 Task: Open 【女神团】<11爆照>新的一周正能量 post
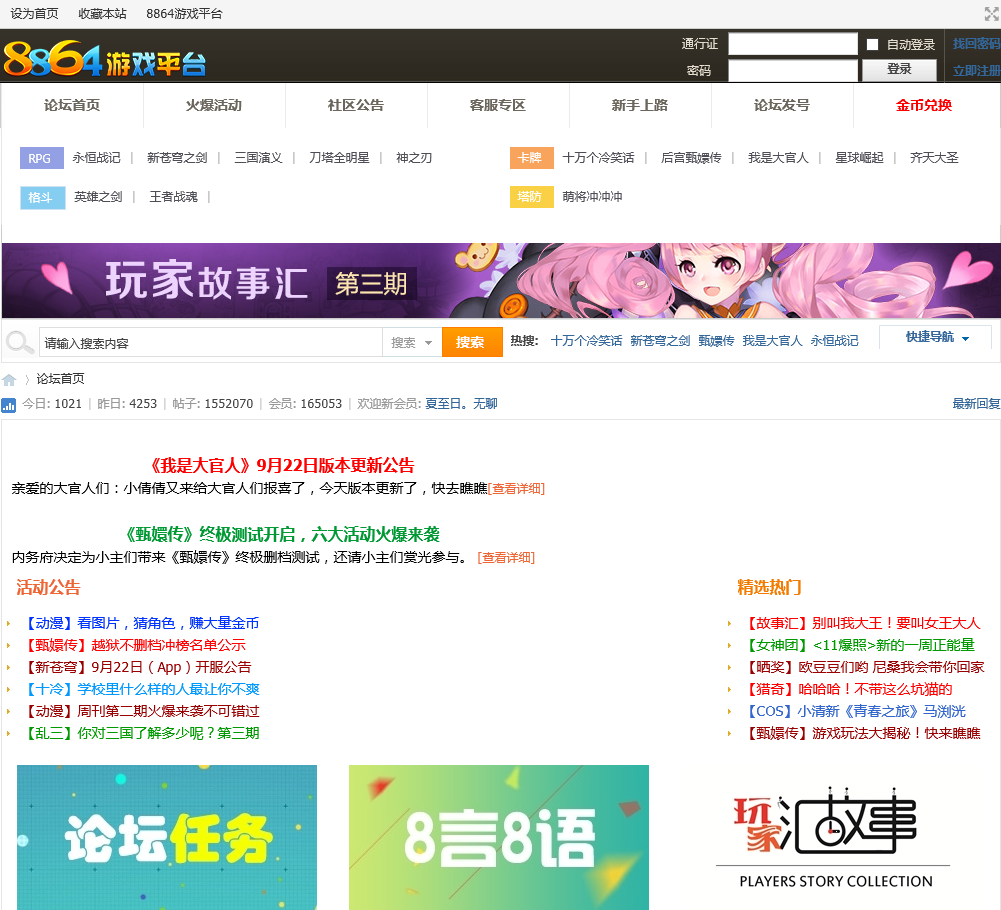859,645
